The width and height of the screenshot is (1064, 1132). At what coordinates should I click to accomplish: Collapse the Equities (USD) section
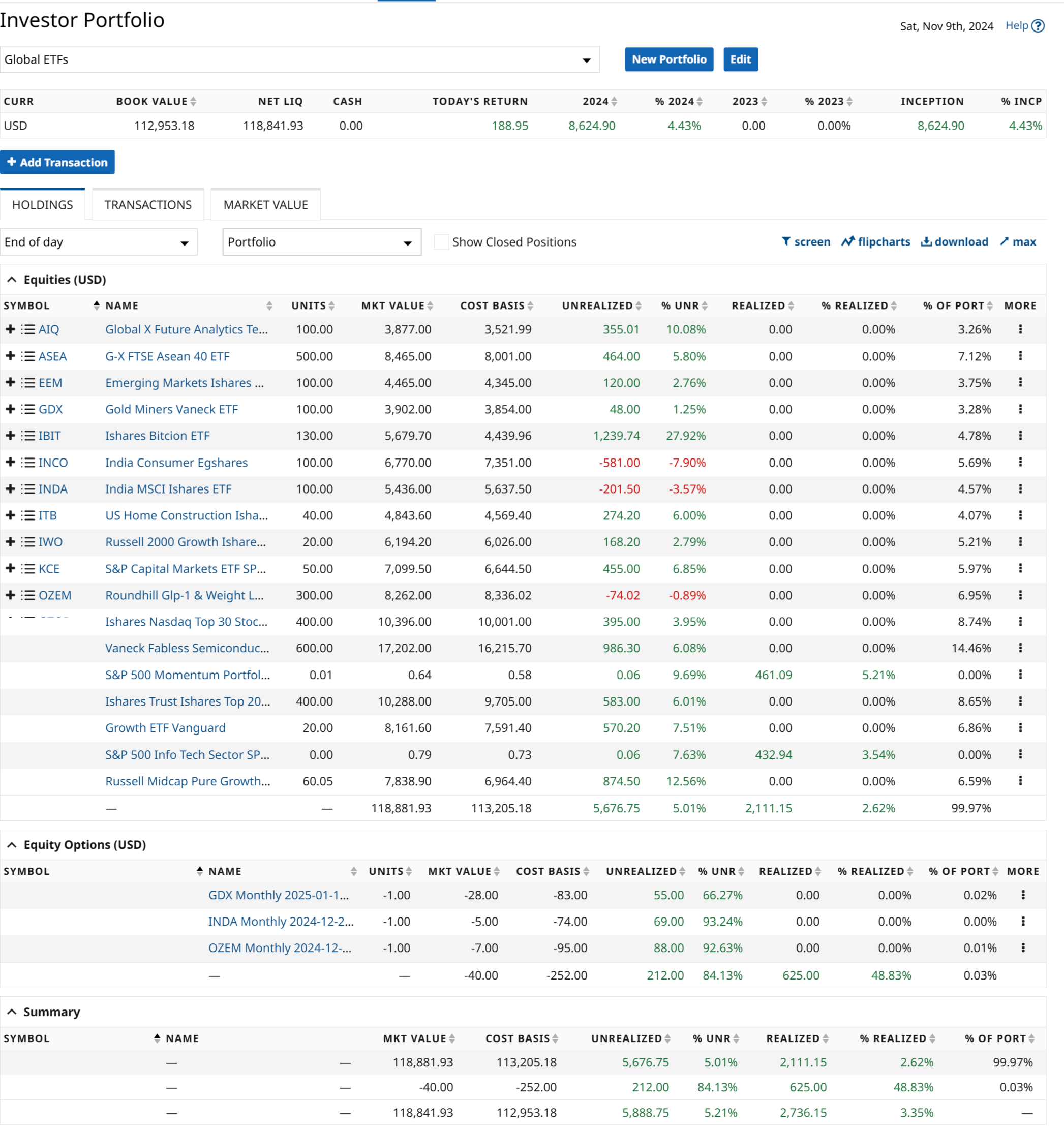point(12,280)
